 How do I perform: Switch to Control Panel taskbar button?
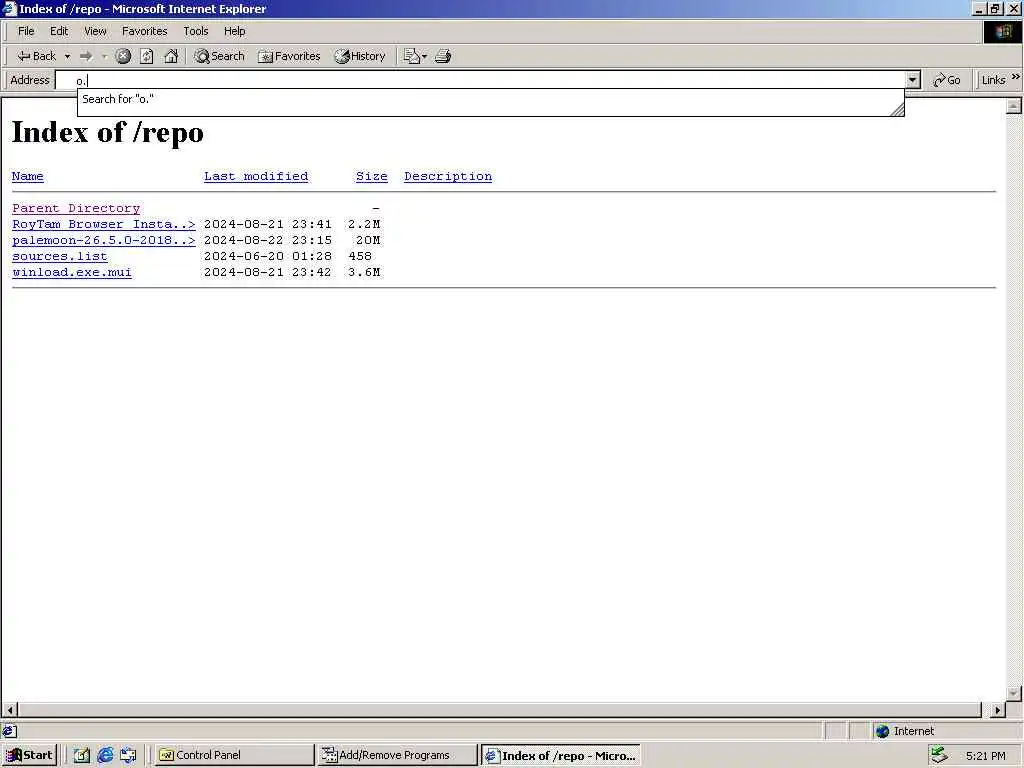tap(234, 755)
